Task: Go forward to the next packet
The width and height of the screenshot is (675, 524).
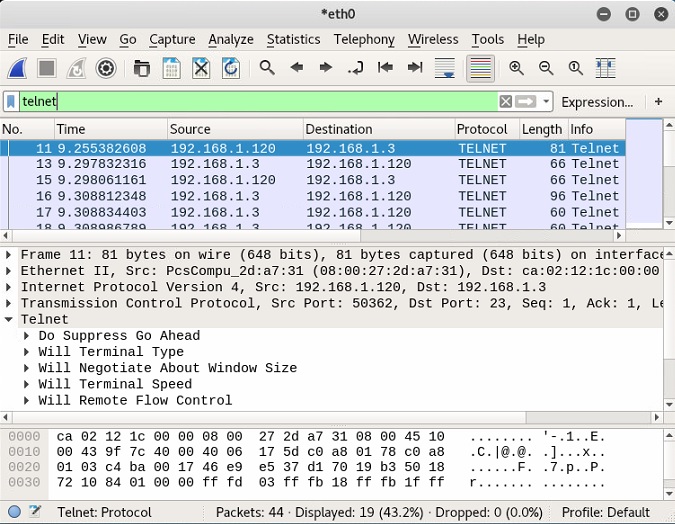Action: [326, 68]
